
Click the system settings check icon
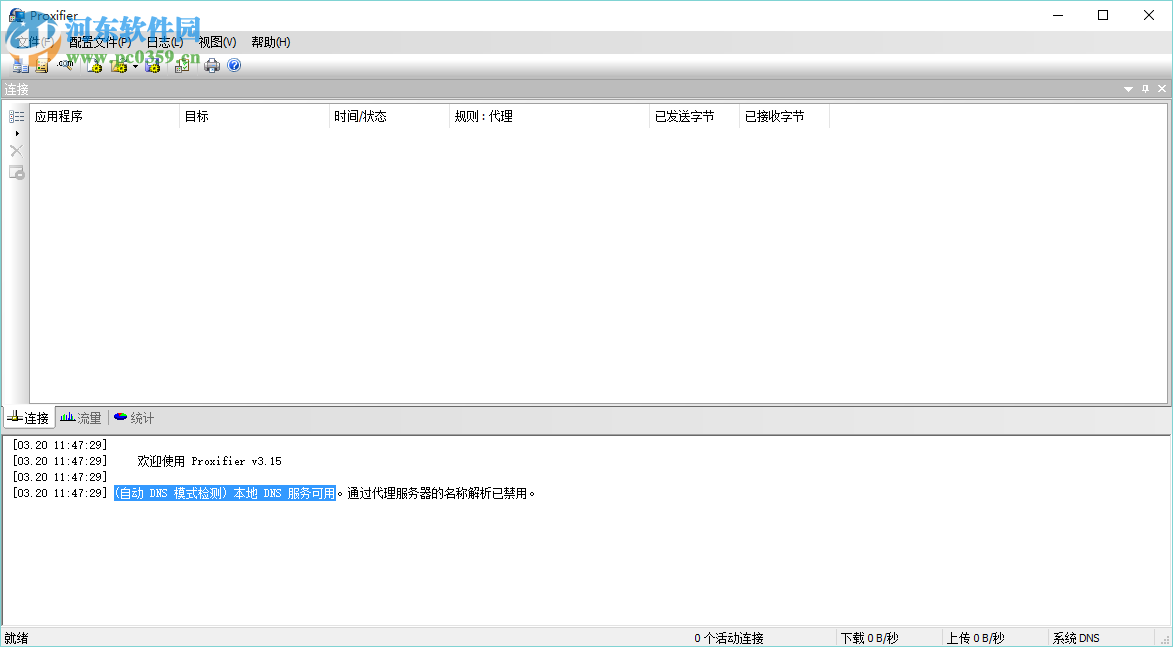182,65
